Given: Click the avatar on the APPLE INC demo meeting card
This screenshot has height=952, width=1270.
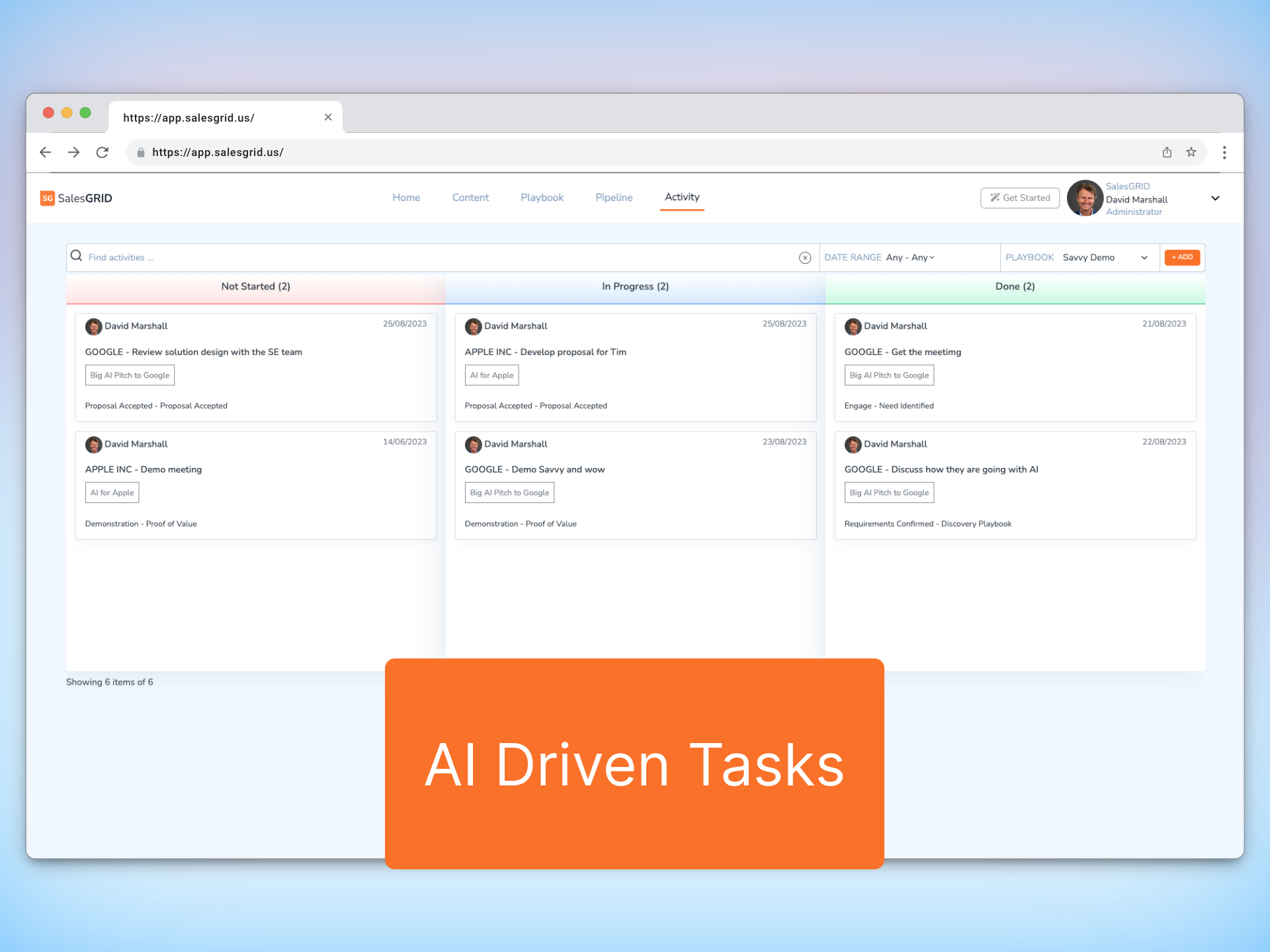Looking at the screenshot, I should (x=93, y=444).
